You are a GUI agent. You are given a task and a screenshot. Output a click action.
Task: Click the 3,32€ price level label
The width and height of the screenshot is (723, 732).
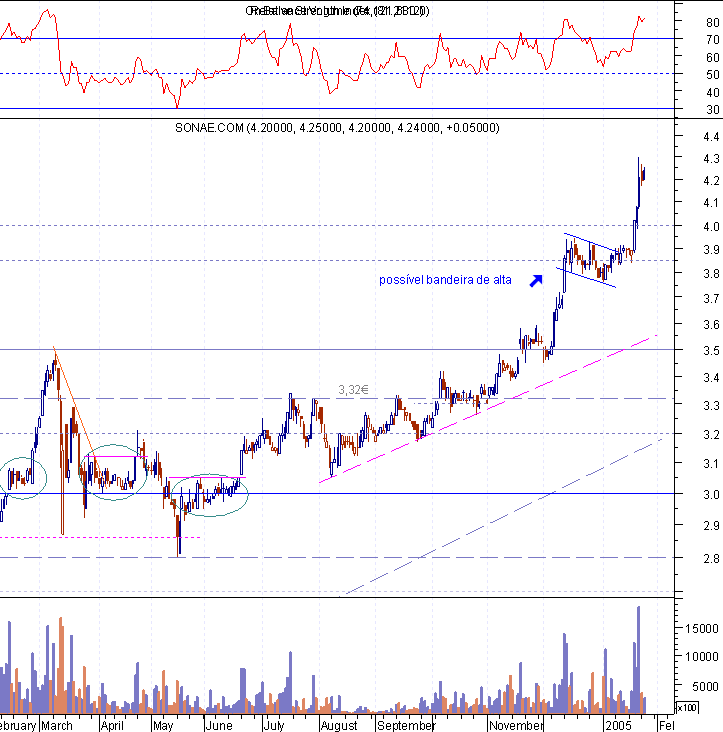coord(353,389)
